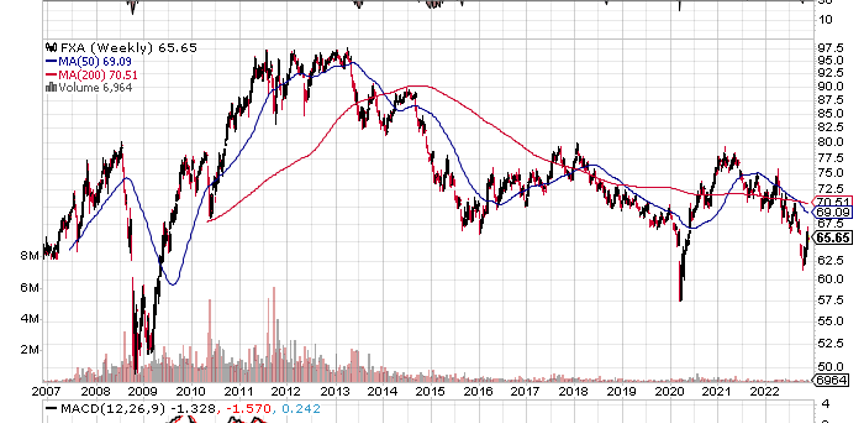Viewport: 864px width, 423px height.
Task: Click the 77.5 price axis label
Action: point(830,158)
